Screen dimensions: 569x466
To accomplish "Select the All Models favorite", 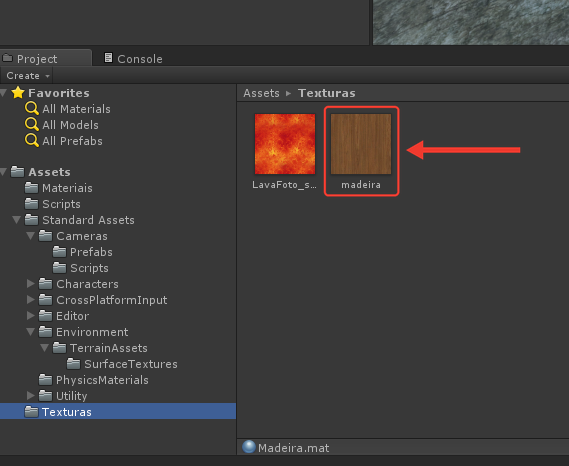I will pos(70,125).
